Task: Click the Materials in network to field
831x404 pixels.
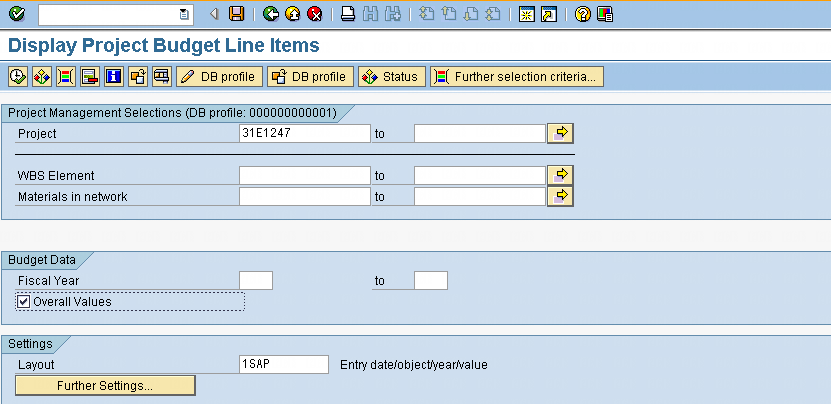Action: pyautogui.click(x=480, y=197)
